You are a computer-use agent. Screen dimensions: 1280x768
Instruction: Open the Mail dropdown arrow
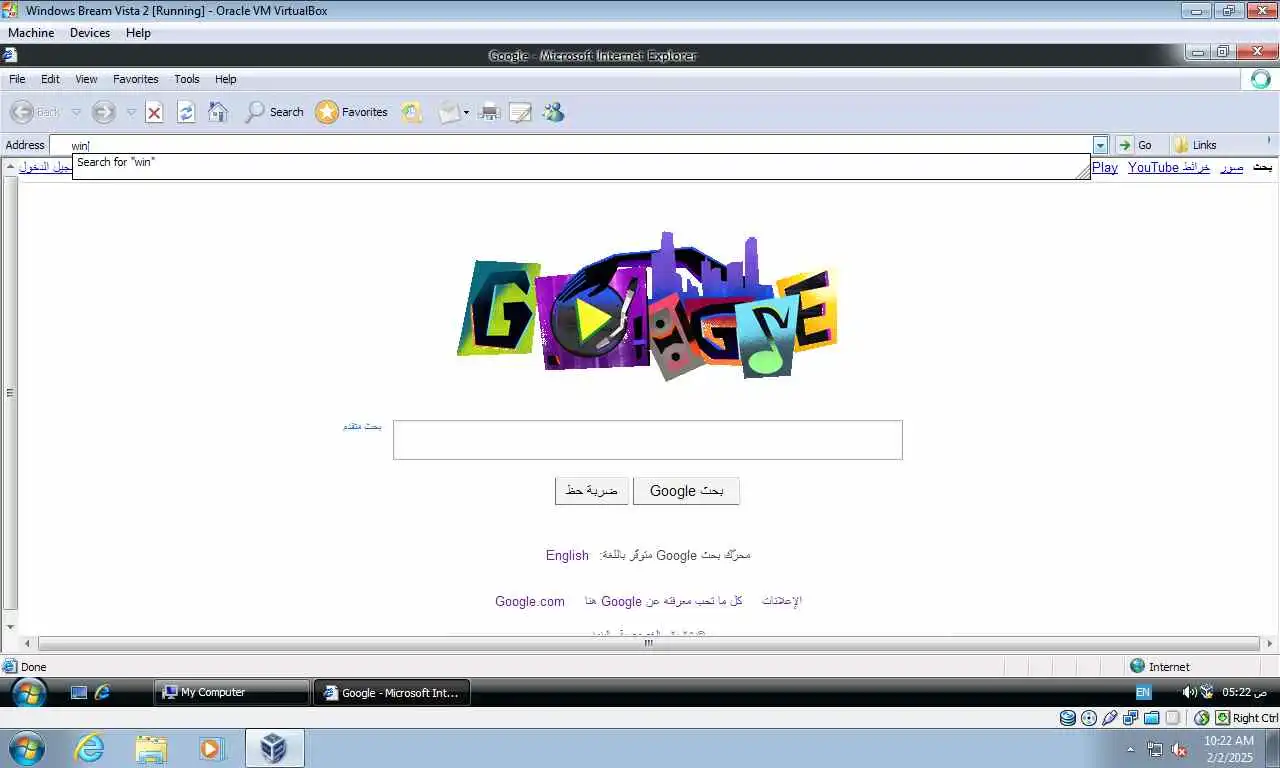click(466, 113)
